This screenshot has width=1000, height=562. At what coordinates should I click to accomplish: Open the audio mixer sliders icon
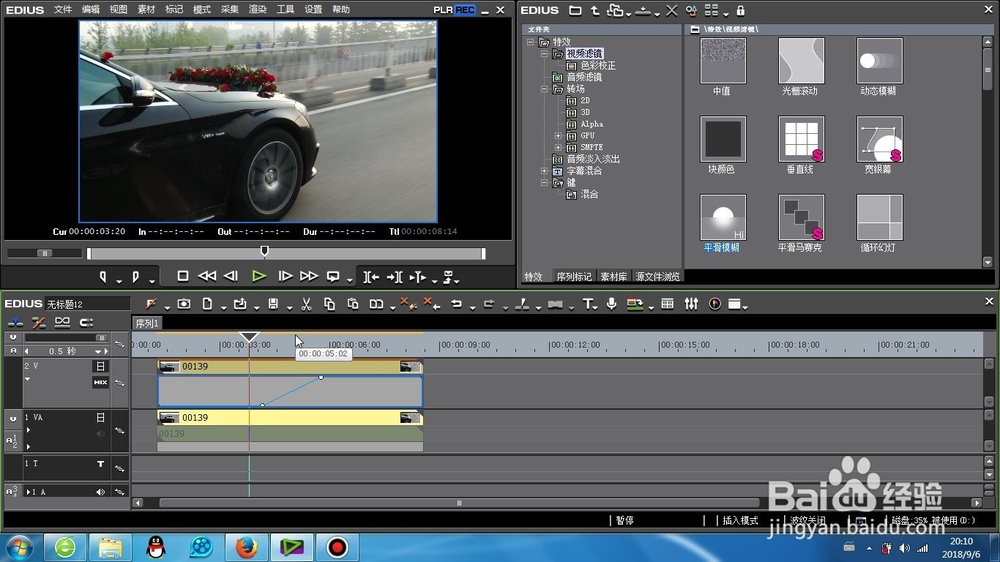(691, 304)
